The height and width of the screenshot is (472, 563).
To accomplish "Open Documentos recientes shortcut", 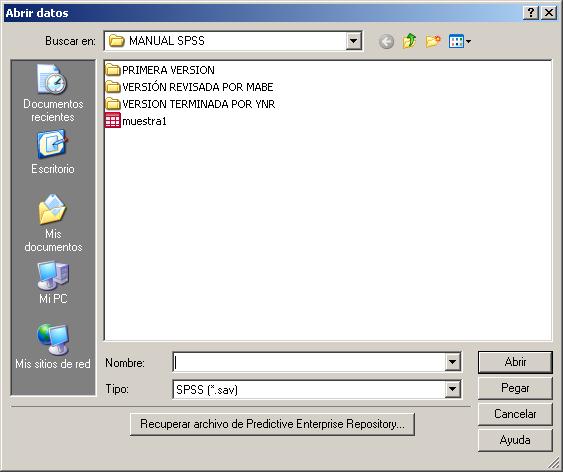I will tap(53, 94).
